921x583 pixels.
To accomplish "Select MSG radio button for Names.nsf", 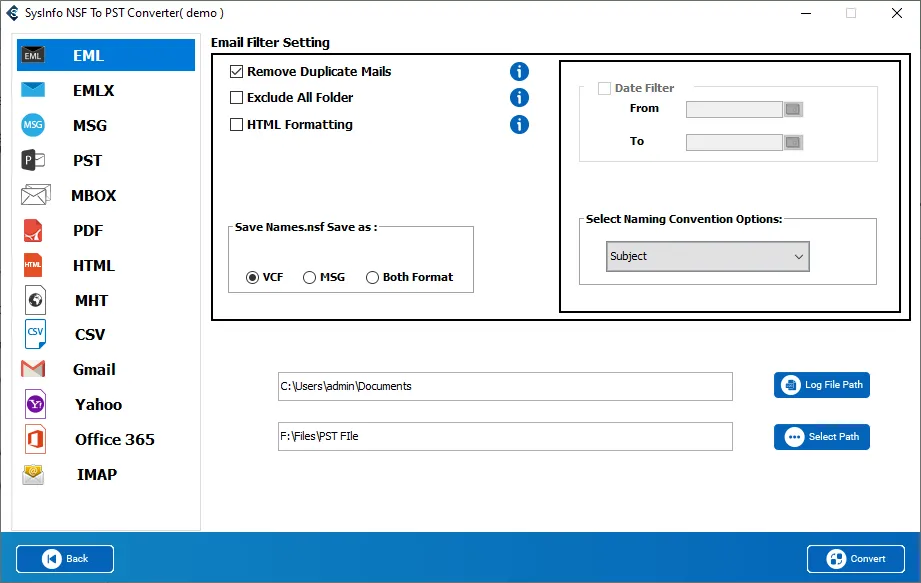I will point(310,277).
